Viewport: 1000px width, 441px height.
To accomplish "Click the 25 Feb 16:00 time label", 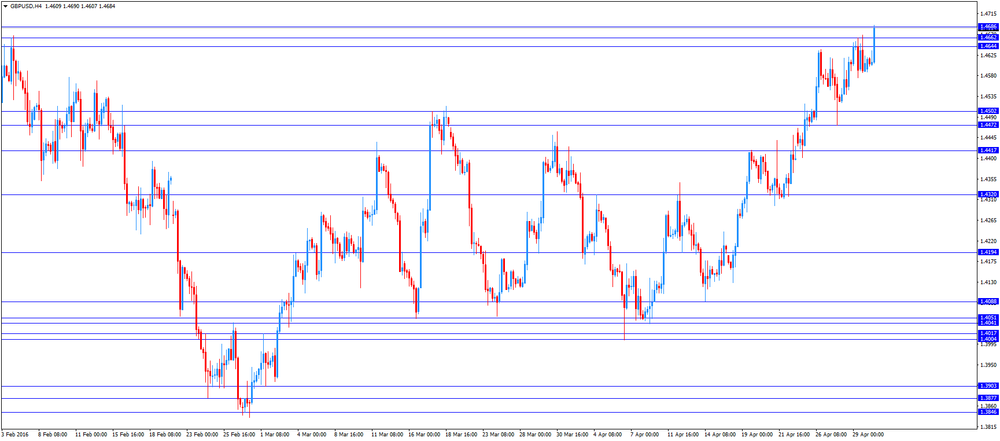I will point(238,435).
